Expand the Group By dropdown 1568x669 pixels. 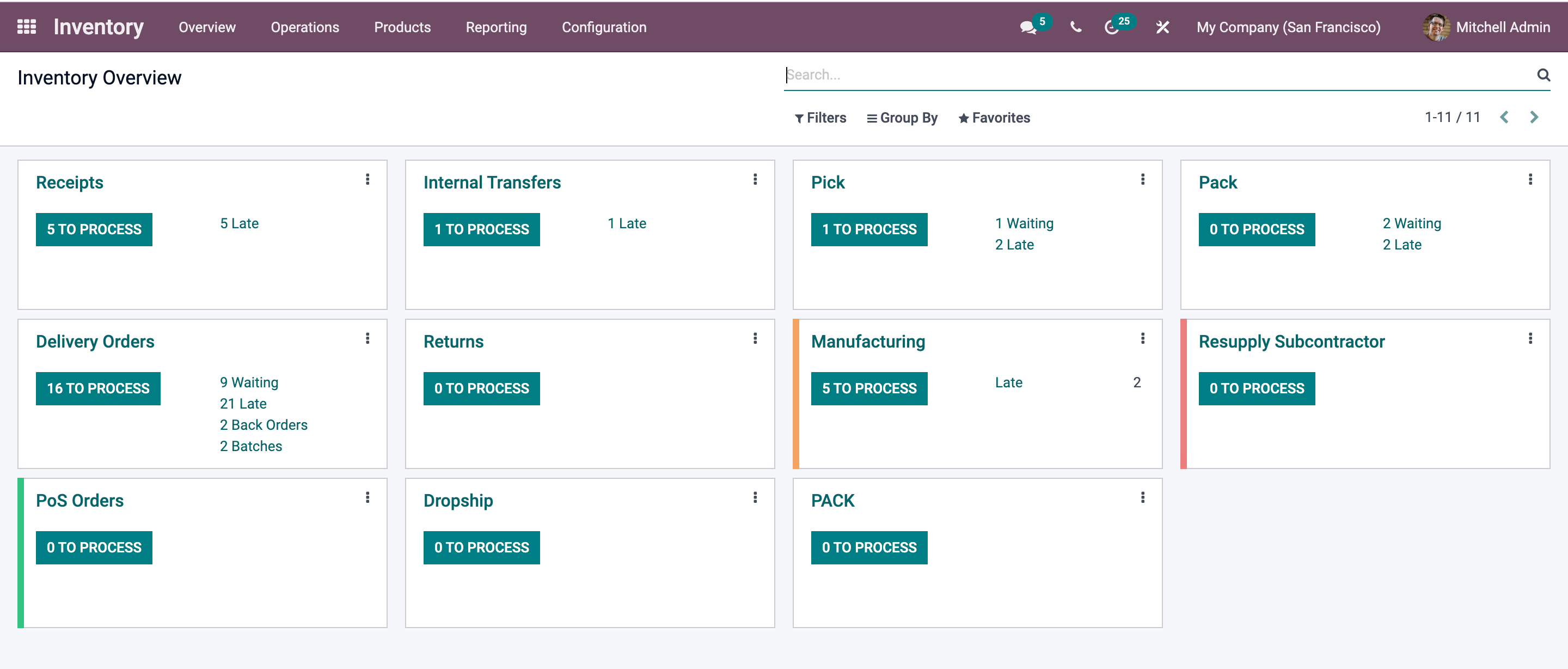(902, 118)
